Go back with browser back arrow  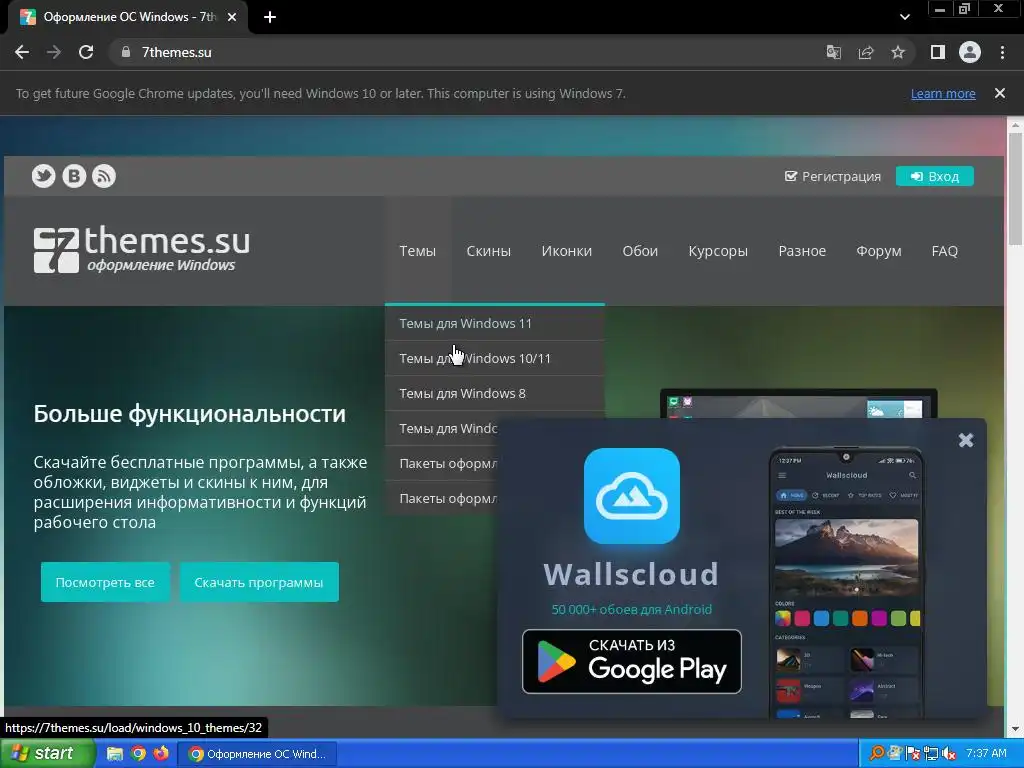click(x=22, y=52)
